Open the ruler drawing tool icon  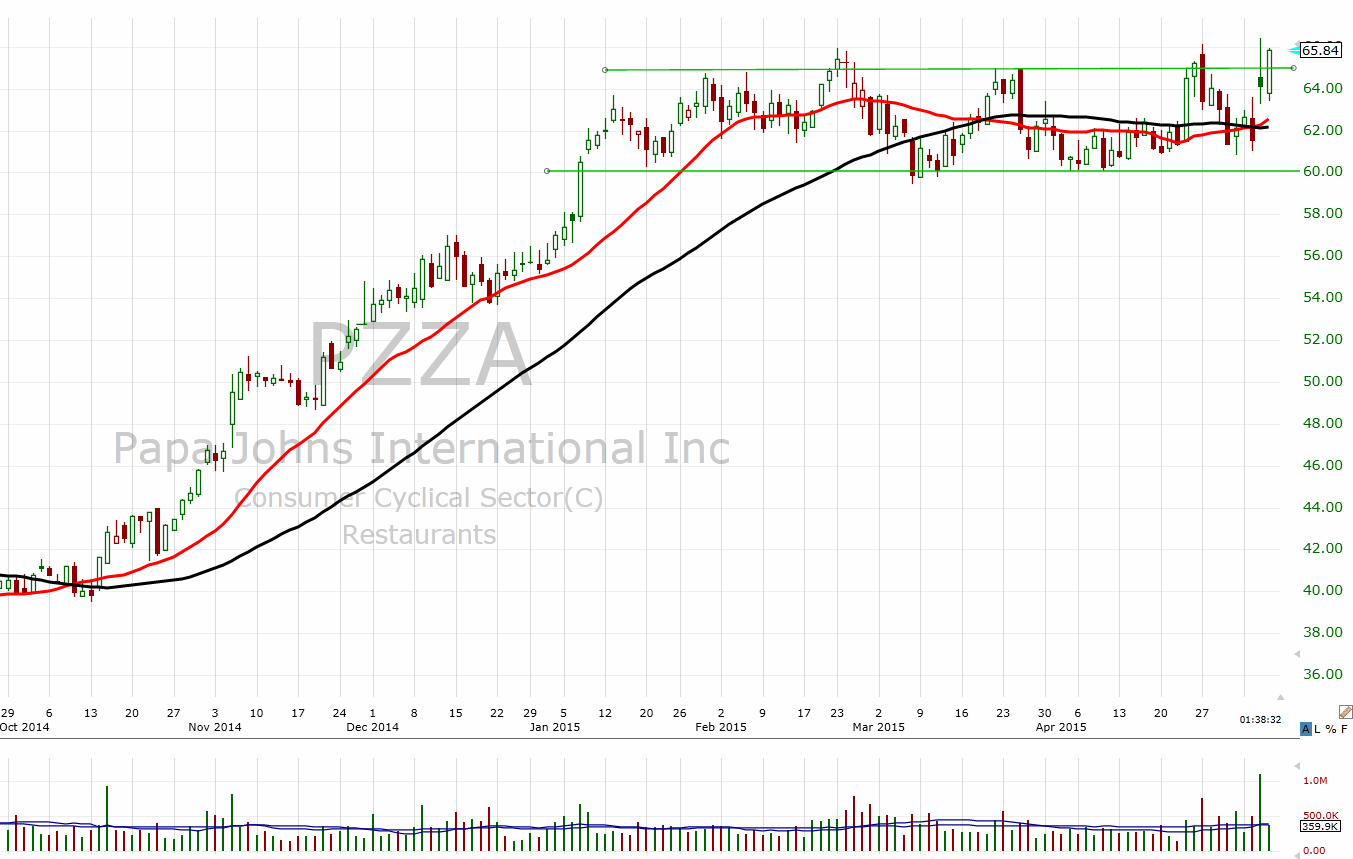[1346, 712]
